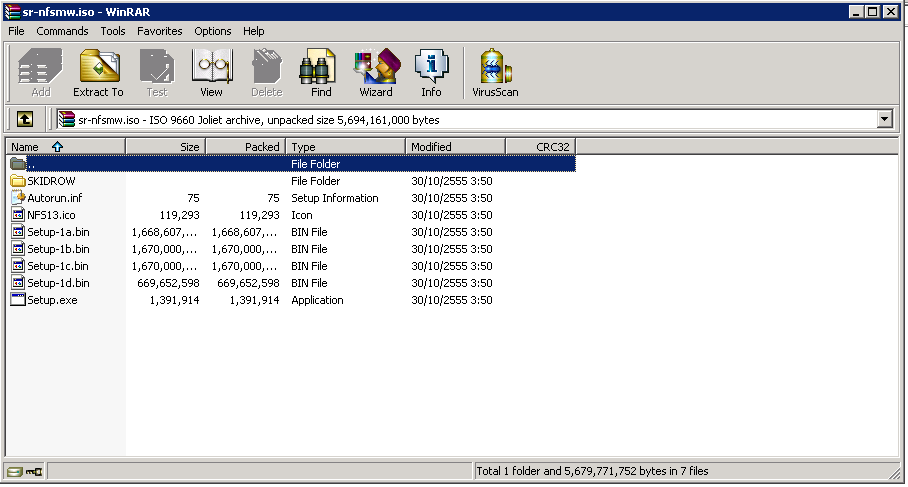
Task: Click the drive icon in status bar
Action: (14, 471)
